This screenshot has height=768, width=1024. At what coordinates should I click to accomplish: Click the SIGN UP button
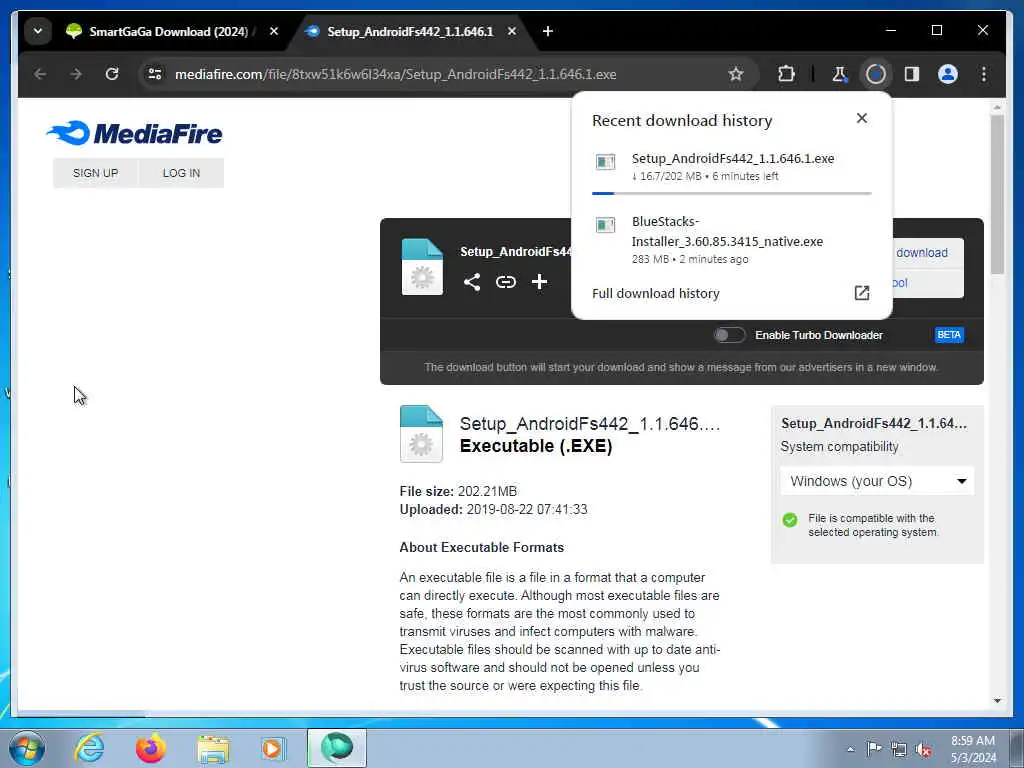[95, 173]
